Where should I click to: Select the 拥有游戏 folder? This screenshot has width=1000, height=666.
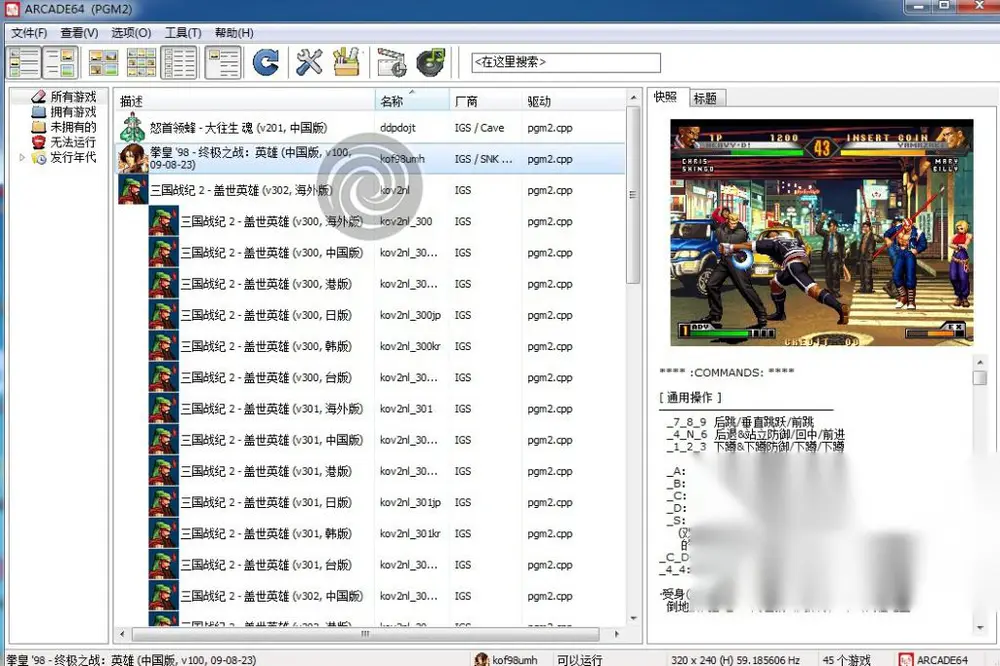point(73,112)
